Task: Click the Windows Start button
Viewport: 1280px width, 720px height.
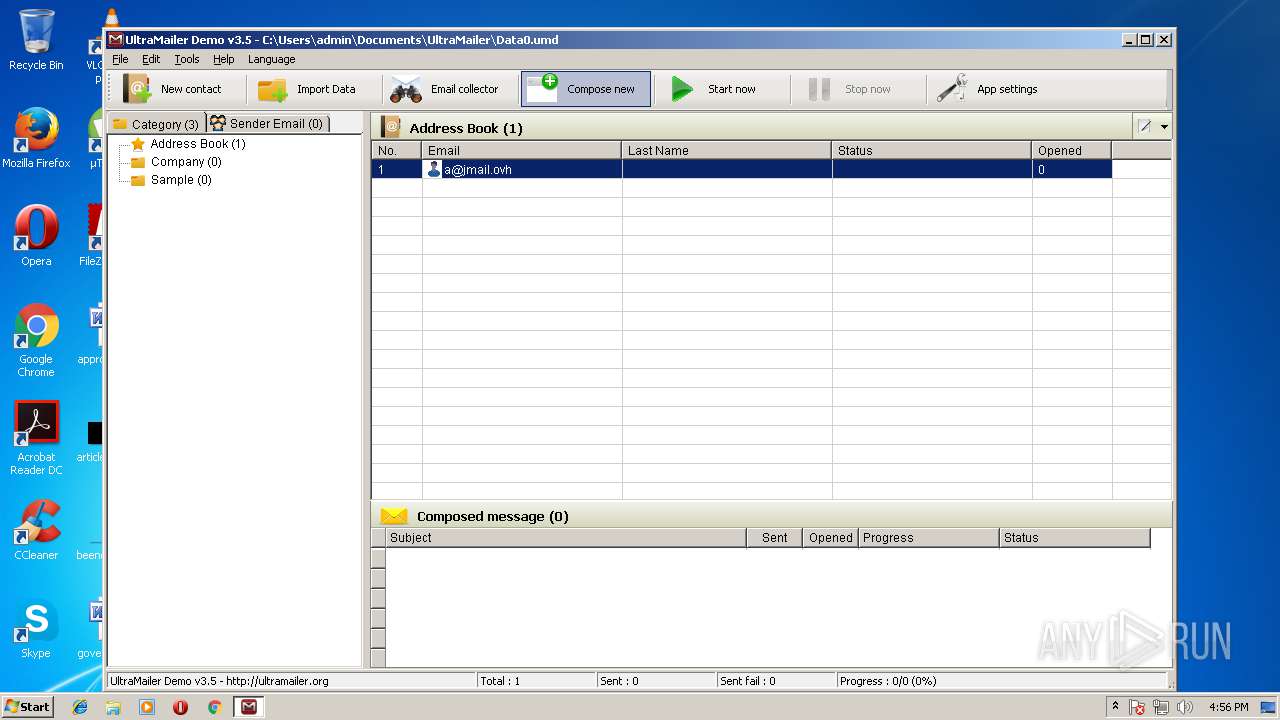Action: (x=27, y=706)
